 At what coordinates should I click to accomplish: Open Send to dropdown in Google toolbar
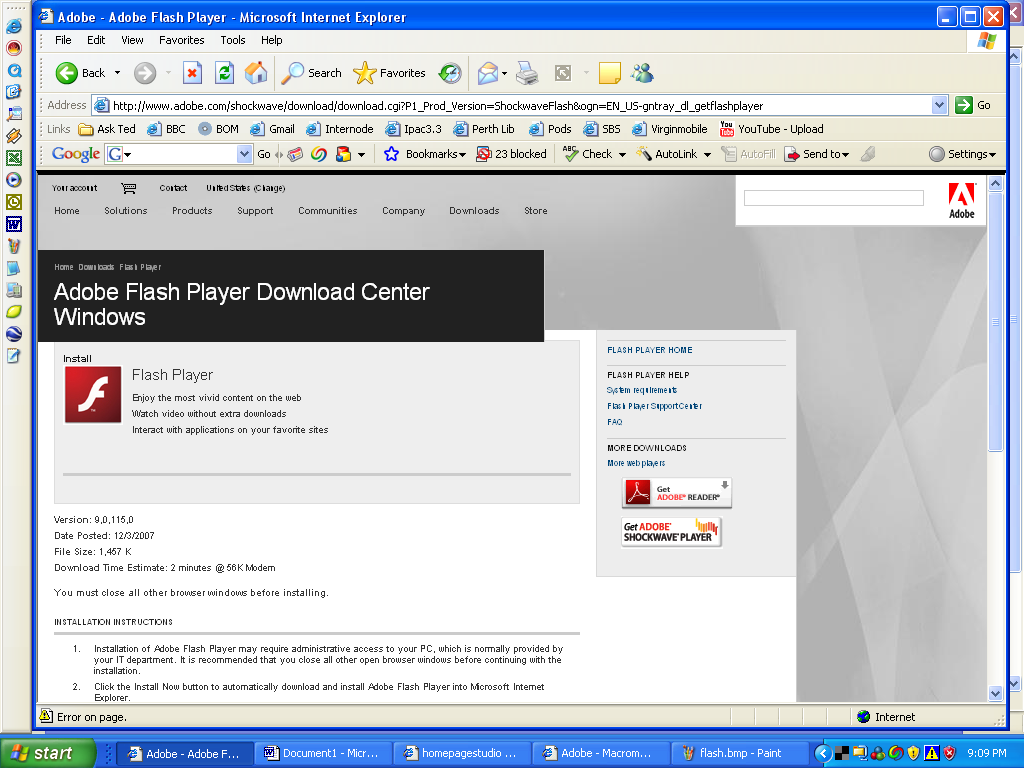point(816,154)
